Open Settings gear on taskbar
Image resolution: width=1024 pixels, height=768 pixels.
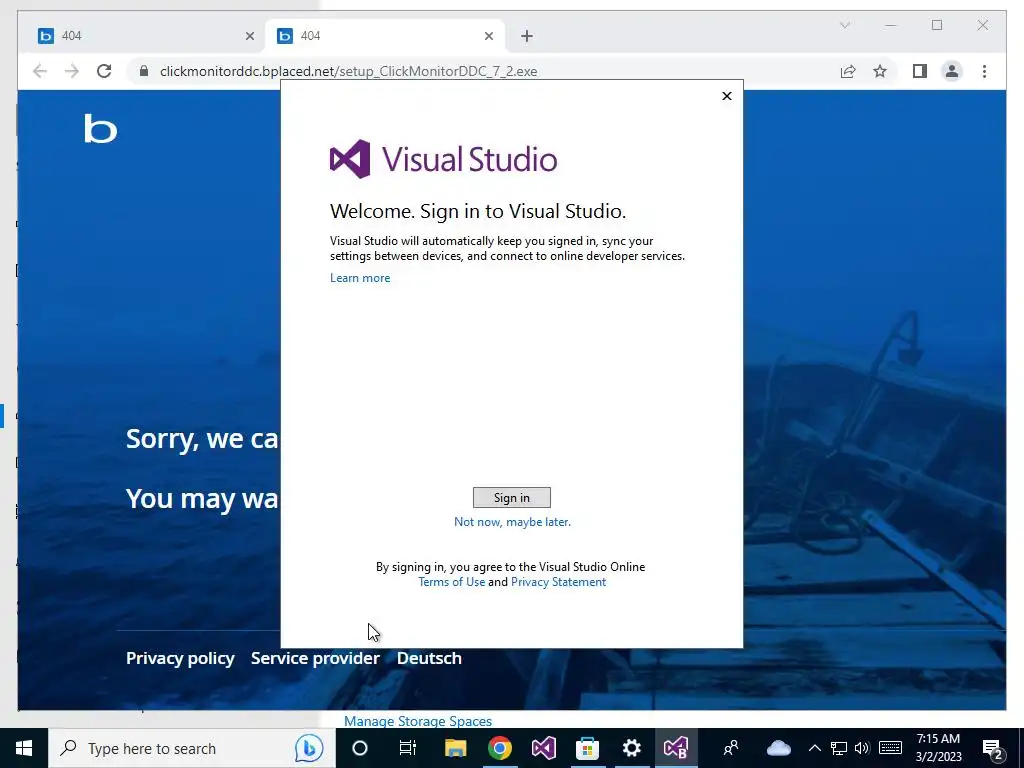tap(632, 748)
